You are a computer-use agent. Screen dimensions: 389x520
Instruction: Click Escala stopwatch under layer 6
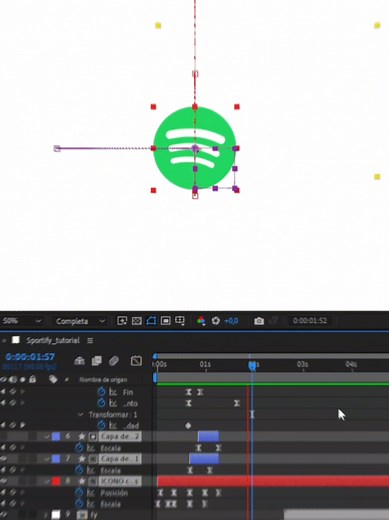tap(79, 448)
